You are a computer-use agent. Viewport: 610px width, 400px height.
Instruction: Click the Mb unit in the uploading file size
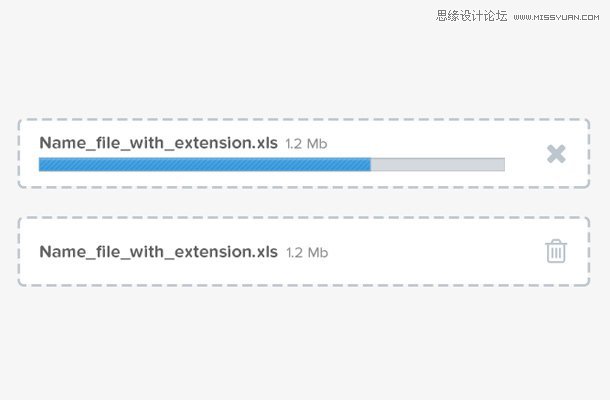[x=317, y=144]
